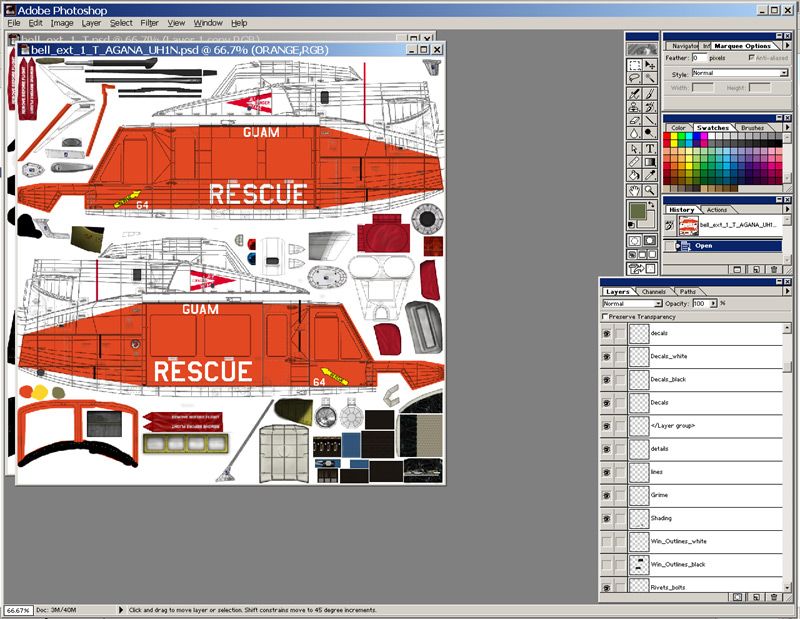Open the Filter menu
Screen dimensions: 800x619
[149, 23]
